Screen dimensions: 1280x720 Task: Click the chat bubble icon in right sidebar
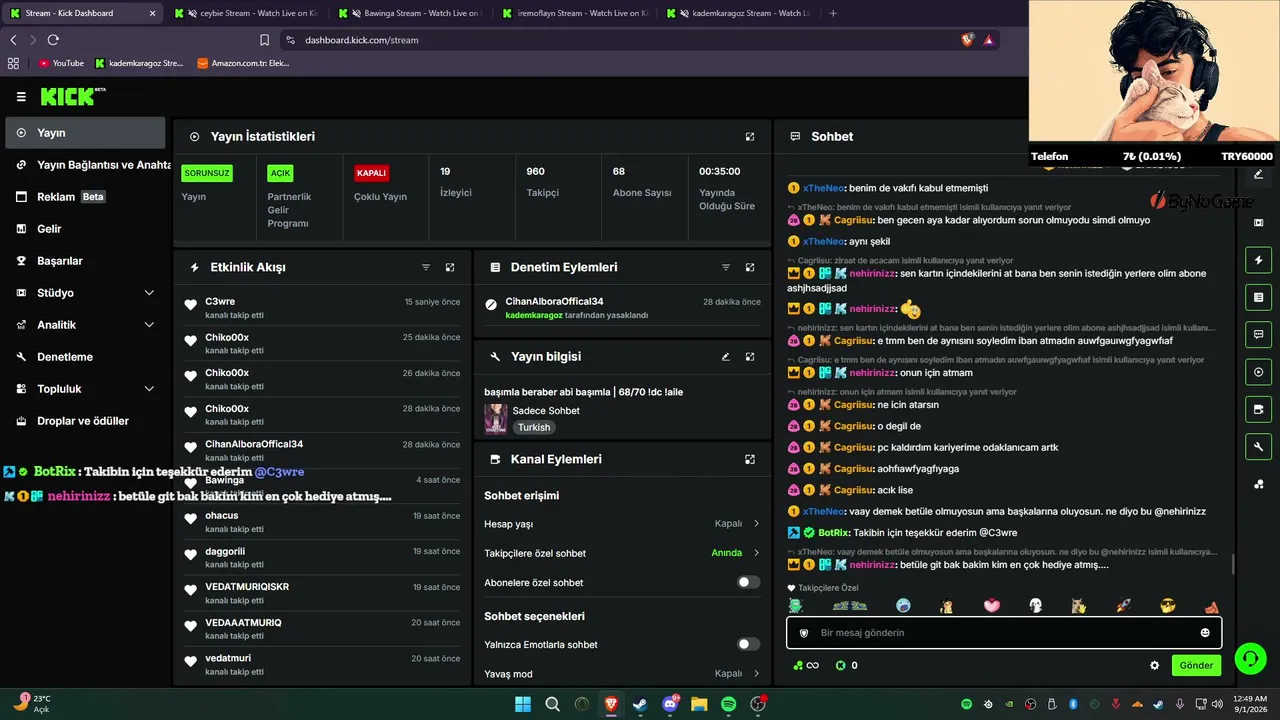[1258, 334]
